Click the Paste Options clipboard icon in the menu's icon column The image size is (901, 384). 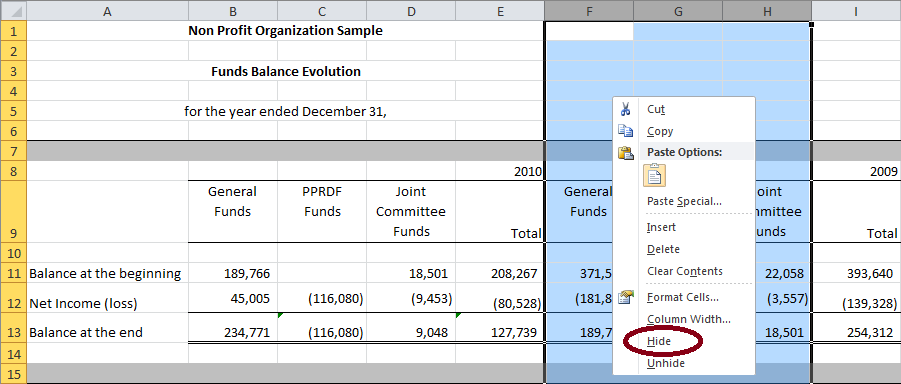(625, 152)
